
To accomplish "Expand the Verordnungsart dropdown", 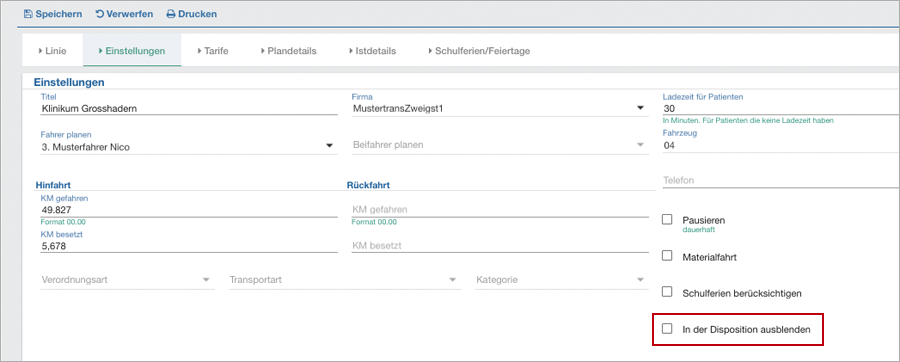I will [206, 280].
